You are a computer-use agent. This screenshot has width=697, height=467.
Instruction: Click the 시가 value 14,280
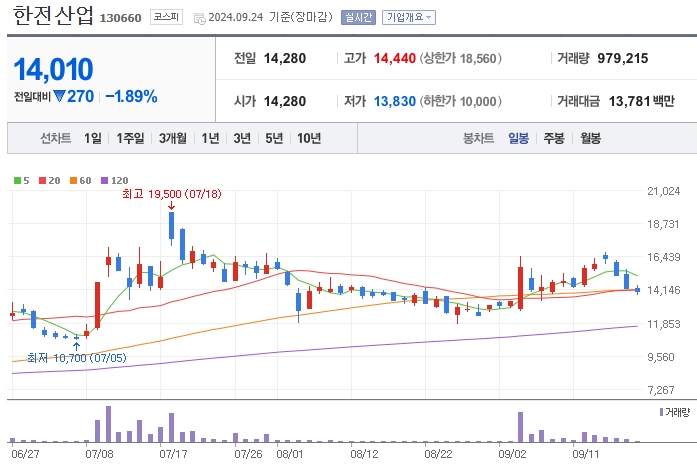pos(285,101)
